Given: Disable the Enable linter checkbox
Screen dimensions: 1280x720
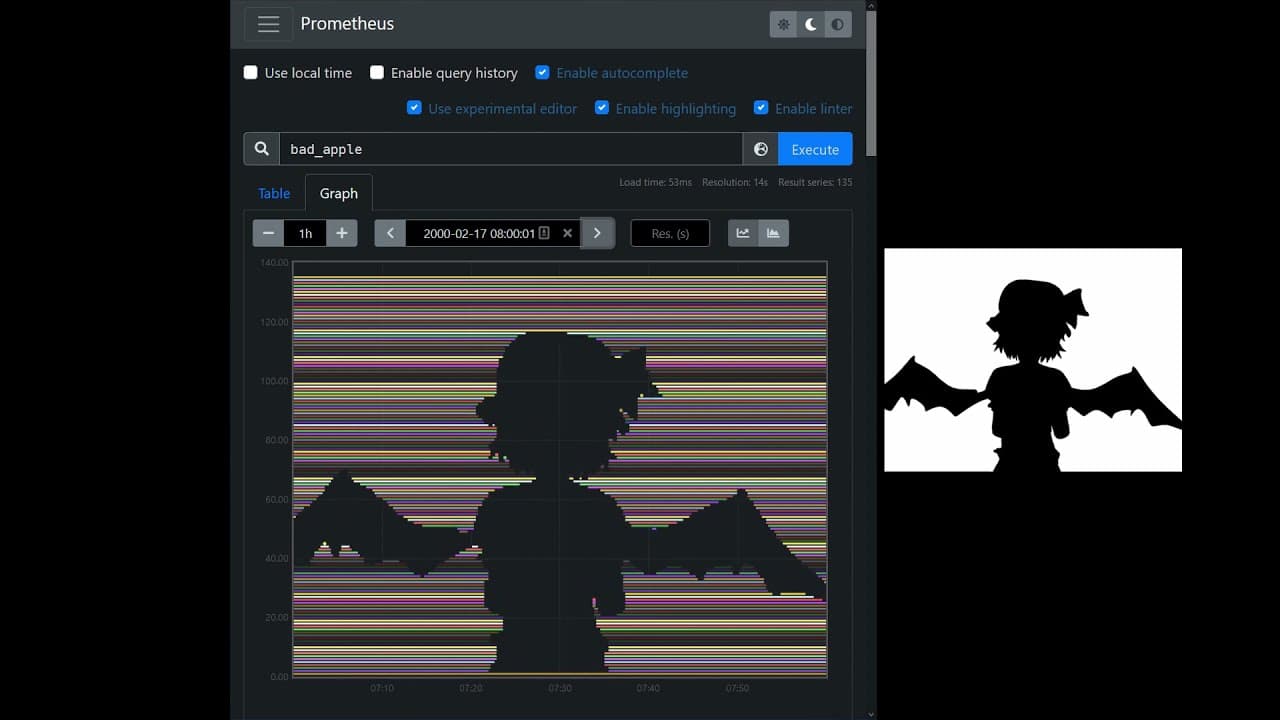Looking at the screenshot, I should point(761,108).
